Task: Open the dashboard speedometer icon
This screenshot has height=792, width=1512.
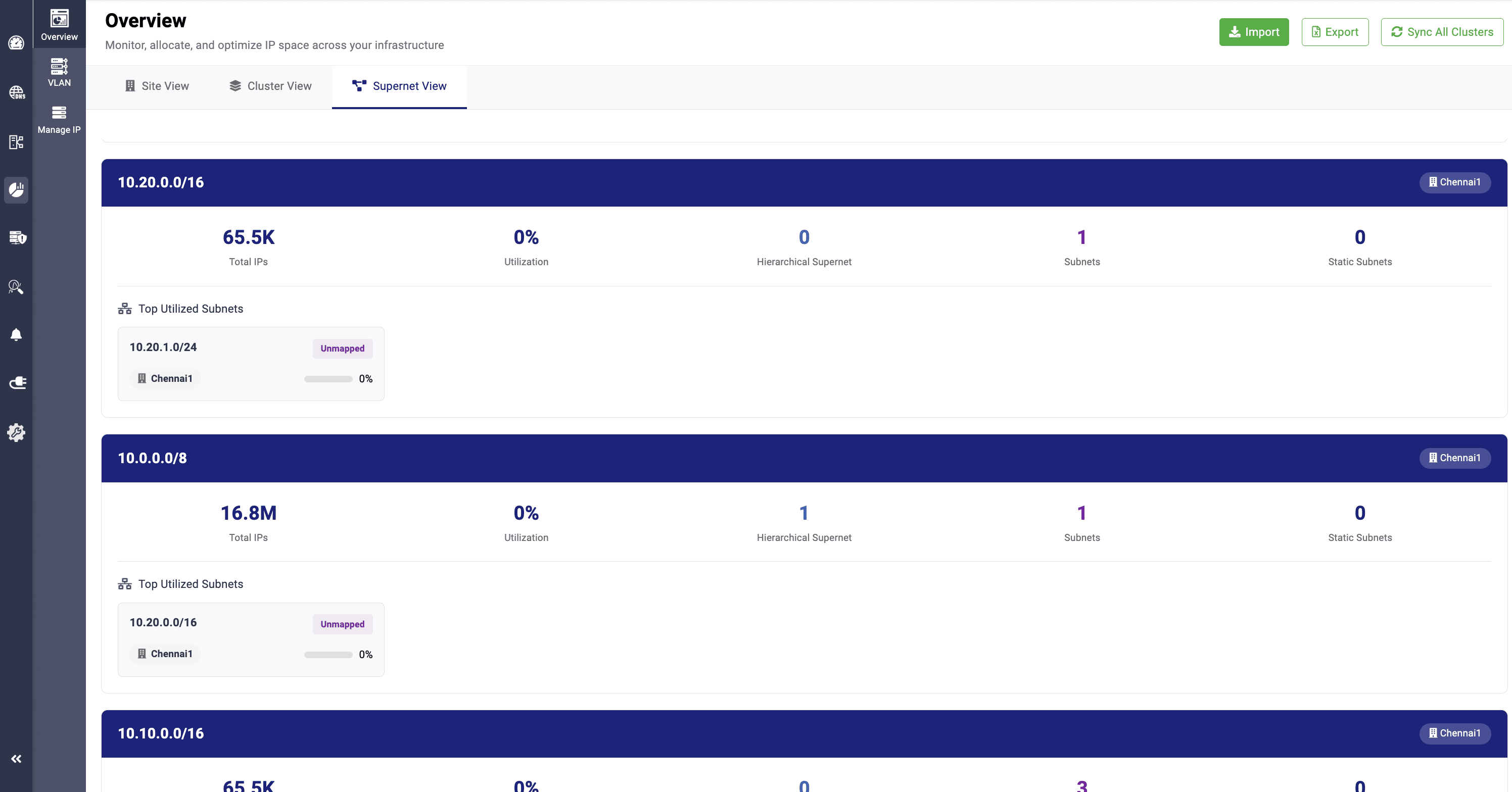Action: 16,43
